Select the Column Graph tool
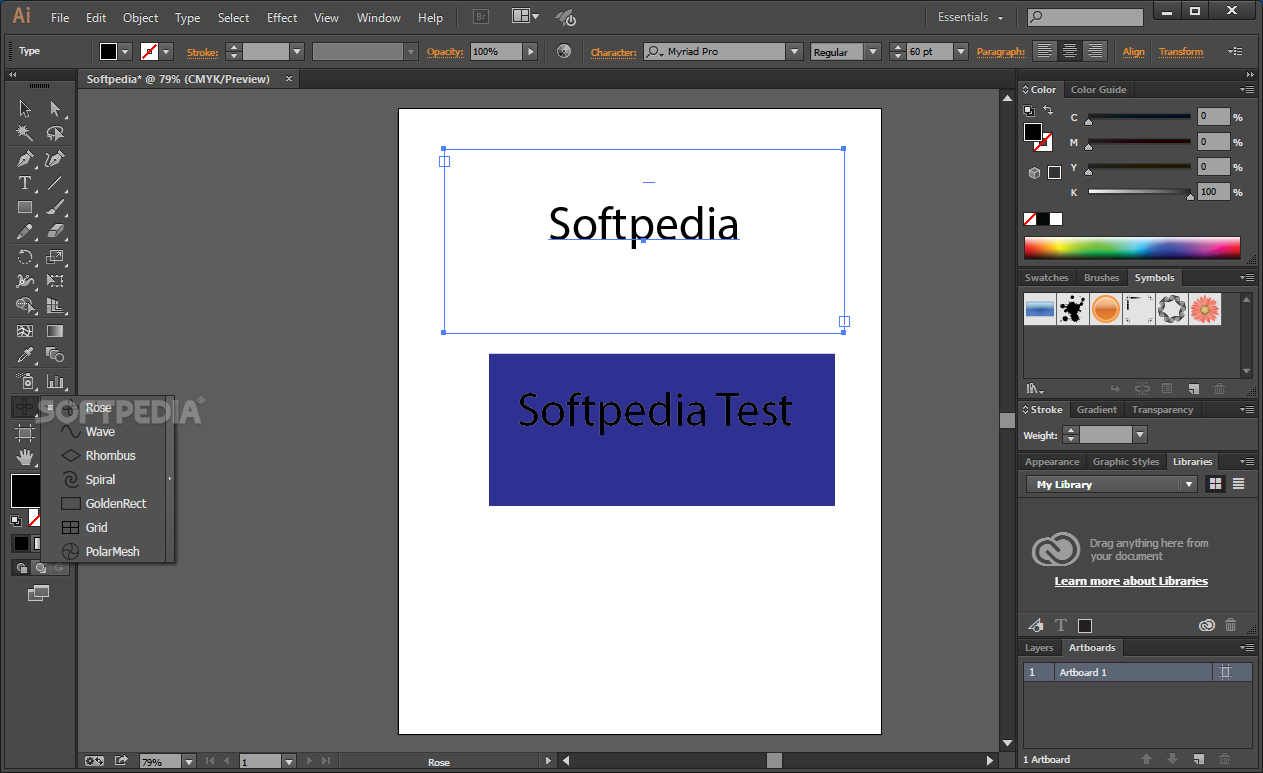 tap(55, 381)
